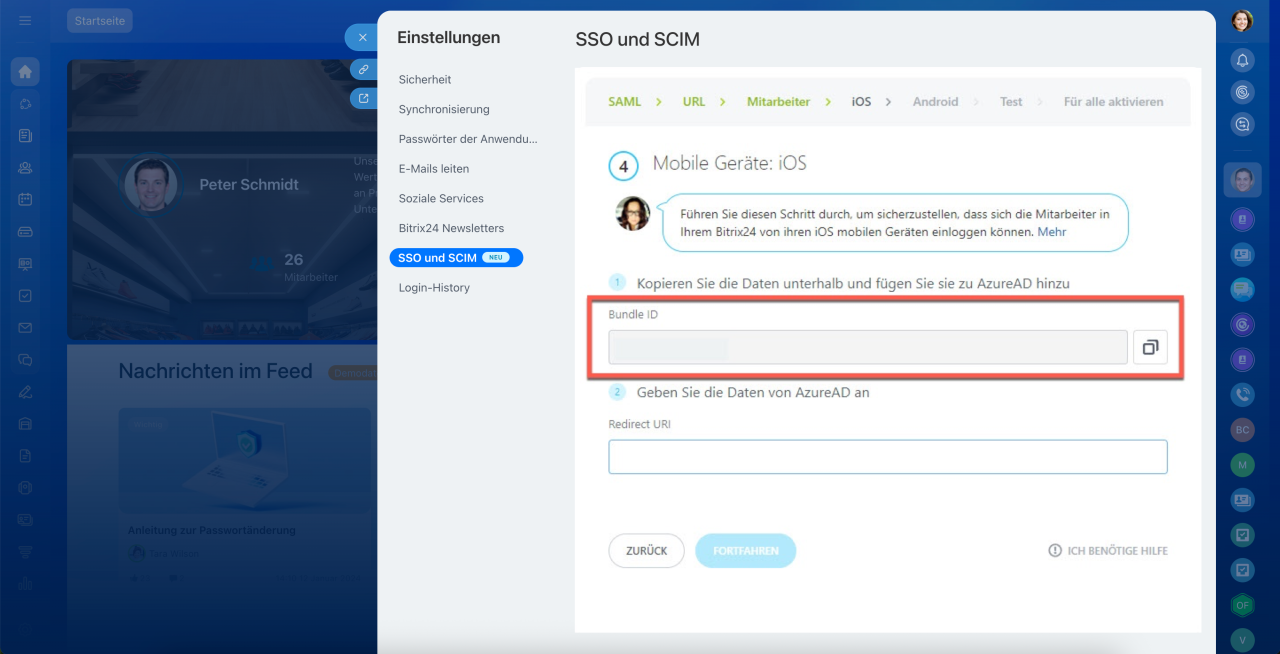Copy the link via chain icon
The width and height of the screenshot is (1280, 654).
(364, 70)
